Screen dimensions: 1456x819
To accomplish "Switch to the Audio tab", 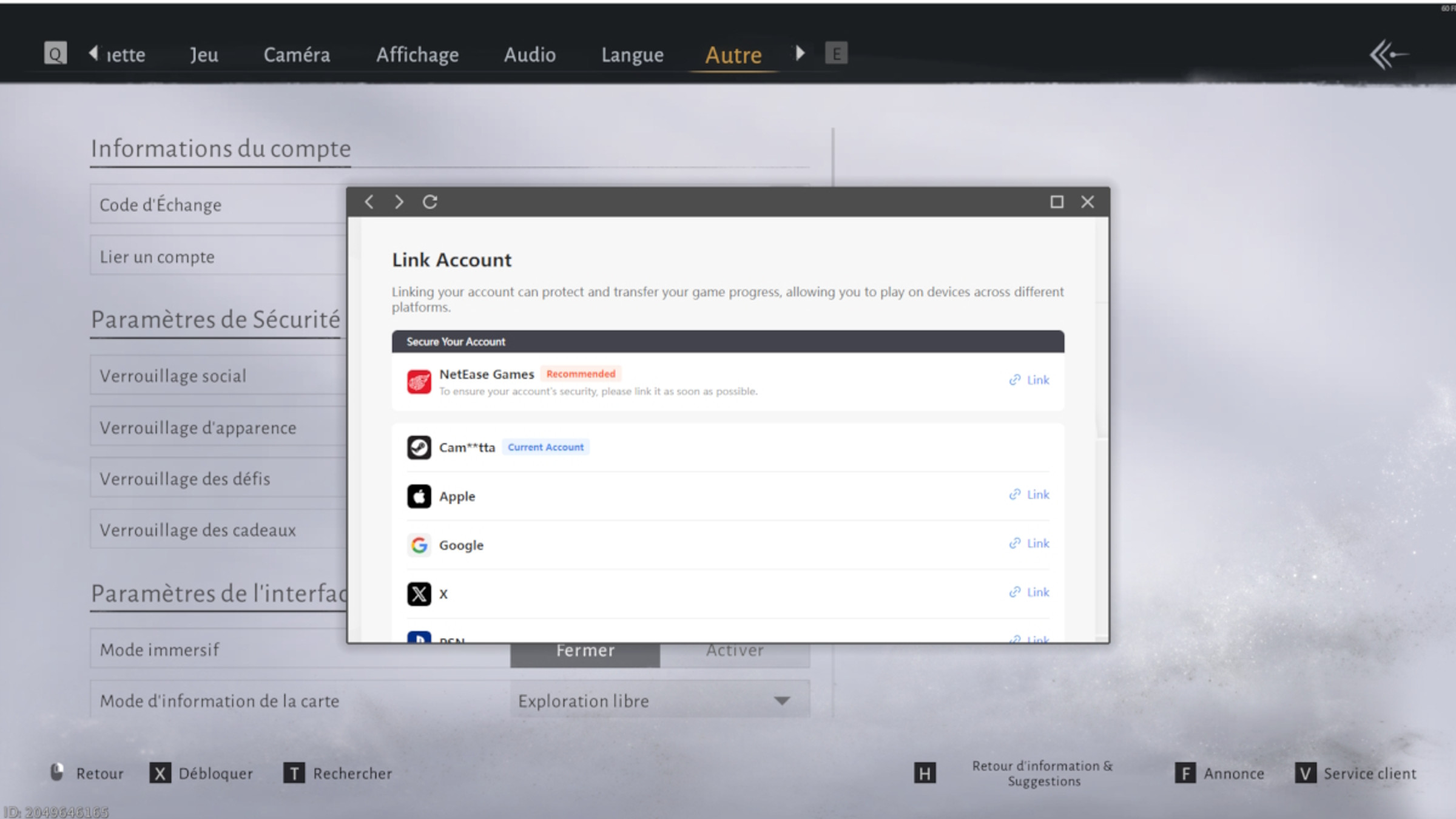I will point(529,55).
